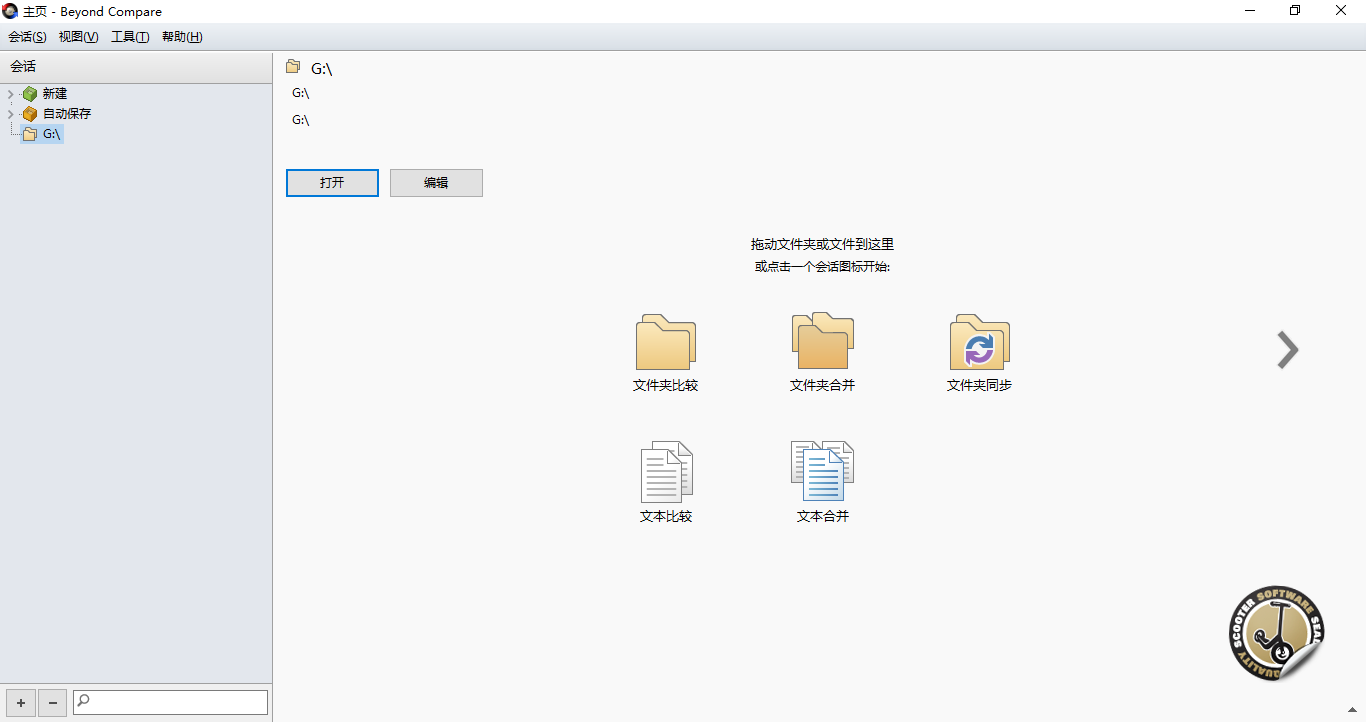
Task: Click the second G:\ path line under the heading
Action: pos(300,120)
